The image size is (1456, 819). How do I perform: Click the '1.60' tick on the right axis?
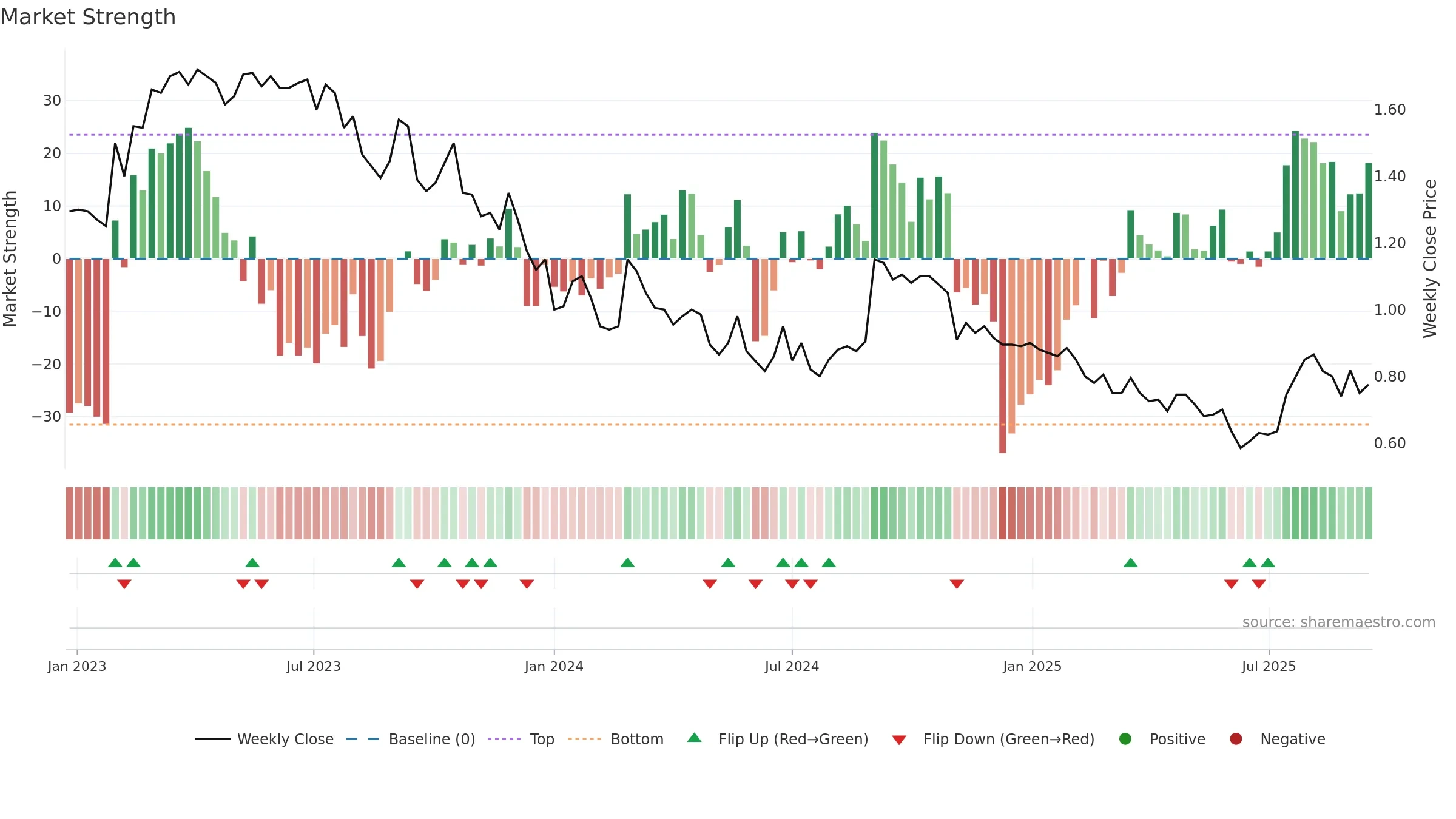[x=1390, y=110]
